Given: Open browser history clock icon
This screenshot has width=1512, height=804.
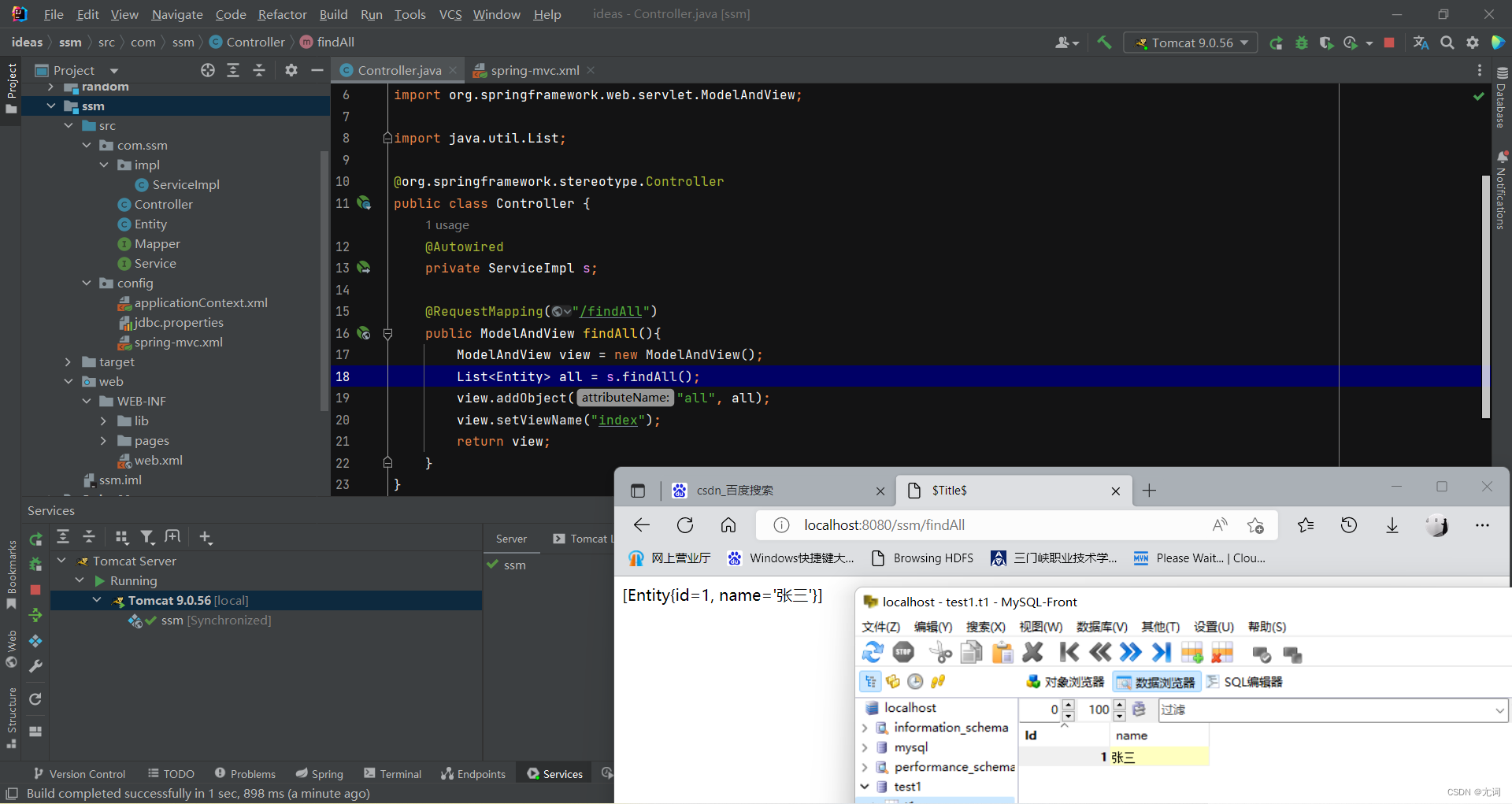Looking at the screenshot, I should 1349,525.
